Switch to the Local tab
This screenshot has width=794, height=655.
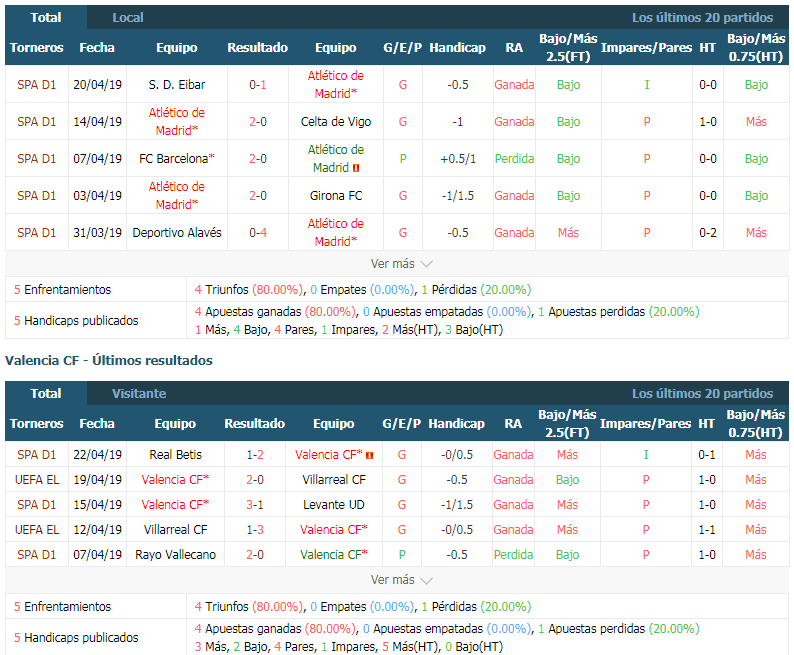coord(128,18)
